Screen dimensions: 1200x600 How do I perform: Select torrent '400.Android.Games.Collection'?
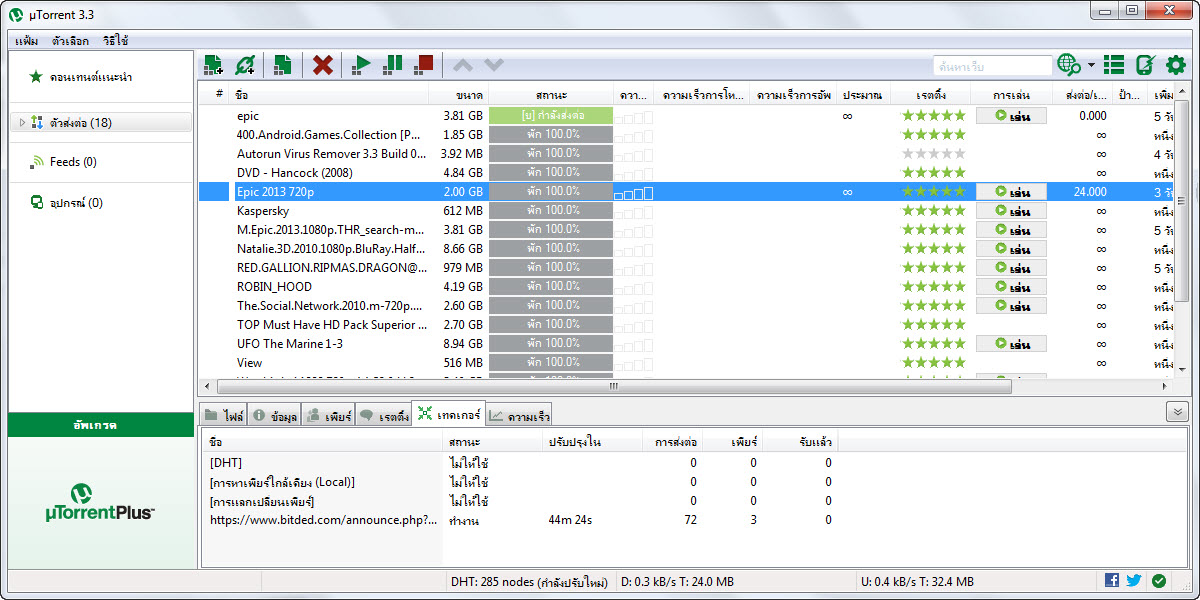coord(329,135)
